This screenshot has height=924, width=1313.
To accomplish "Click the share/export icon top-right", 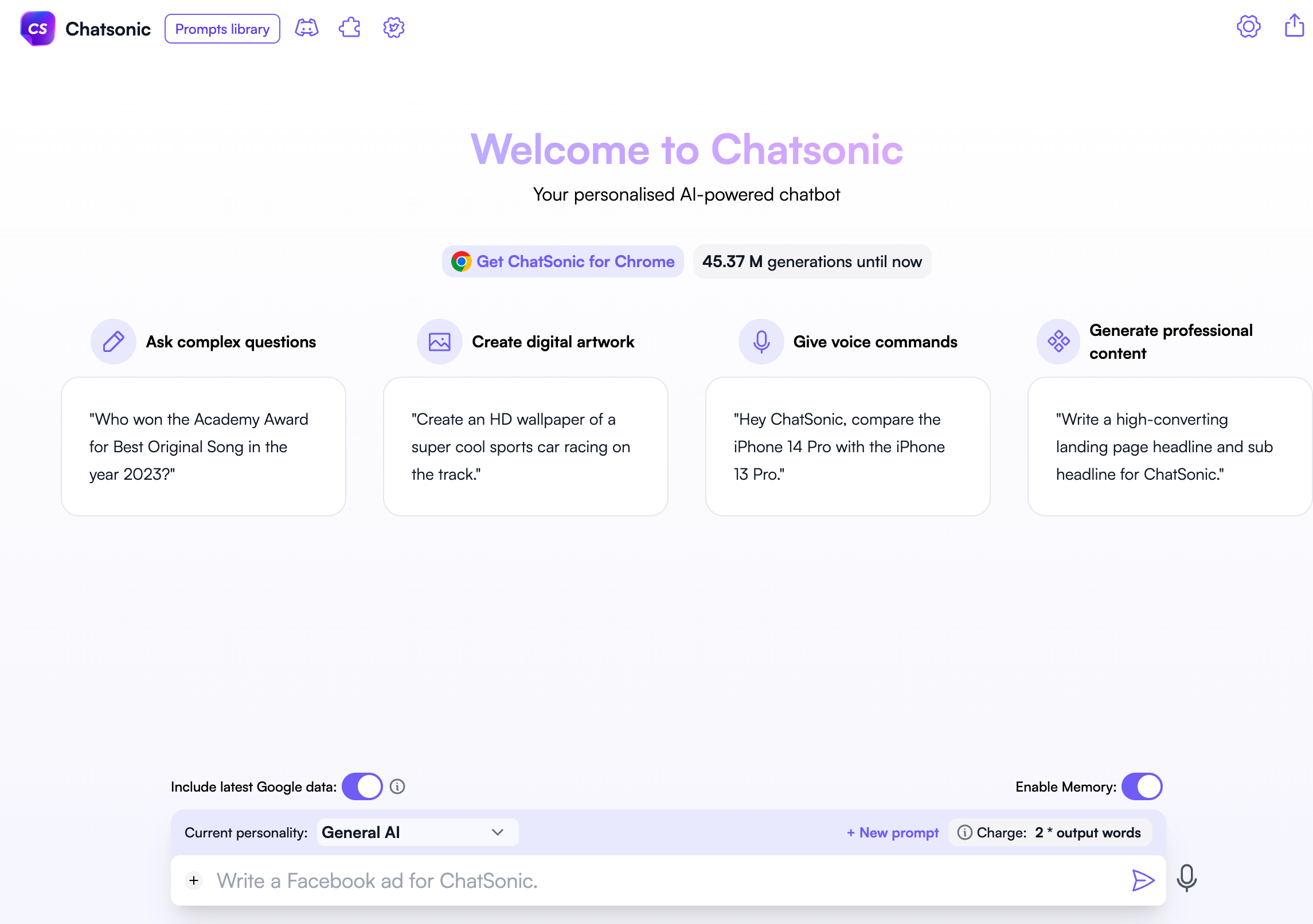I will point(1294,26).
